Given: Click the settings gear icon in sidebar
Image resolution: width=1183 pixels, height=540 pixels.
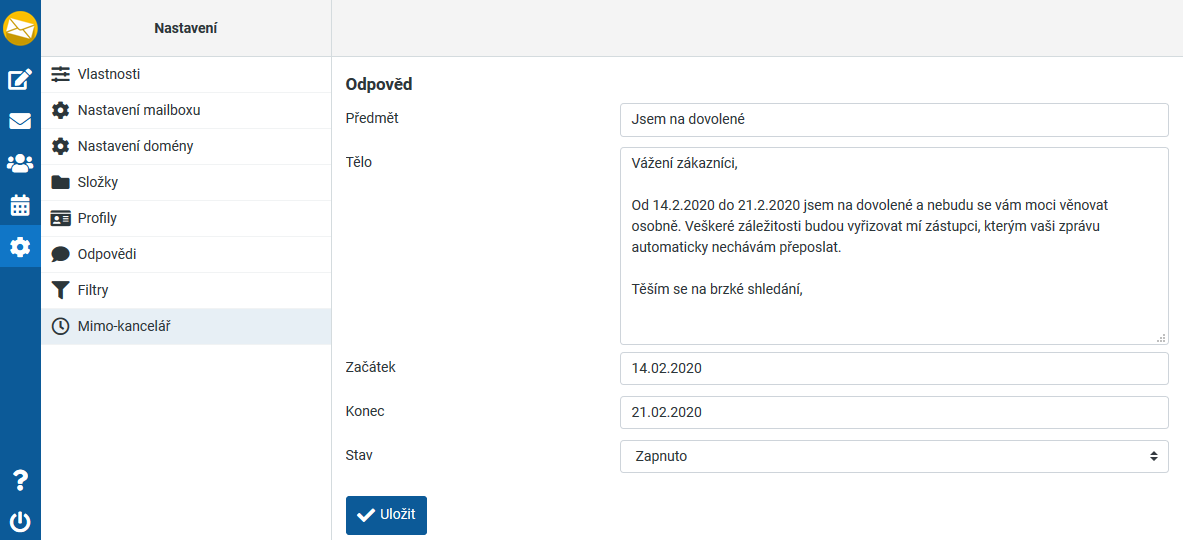Looking at the screenshot, I should point(20,247).
